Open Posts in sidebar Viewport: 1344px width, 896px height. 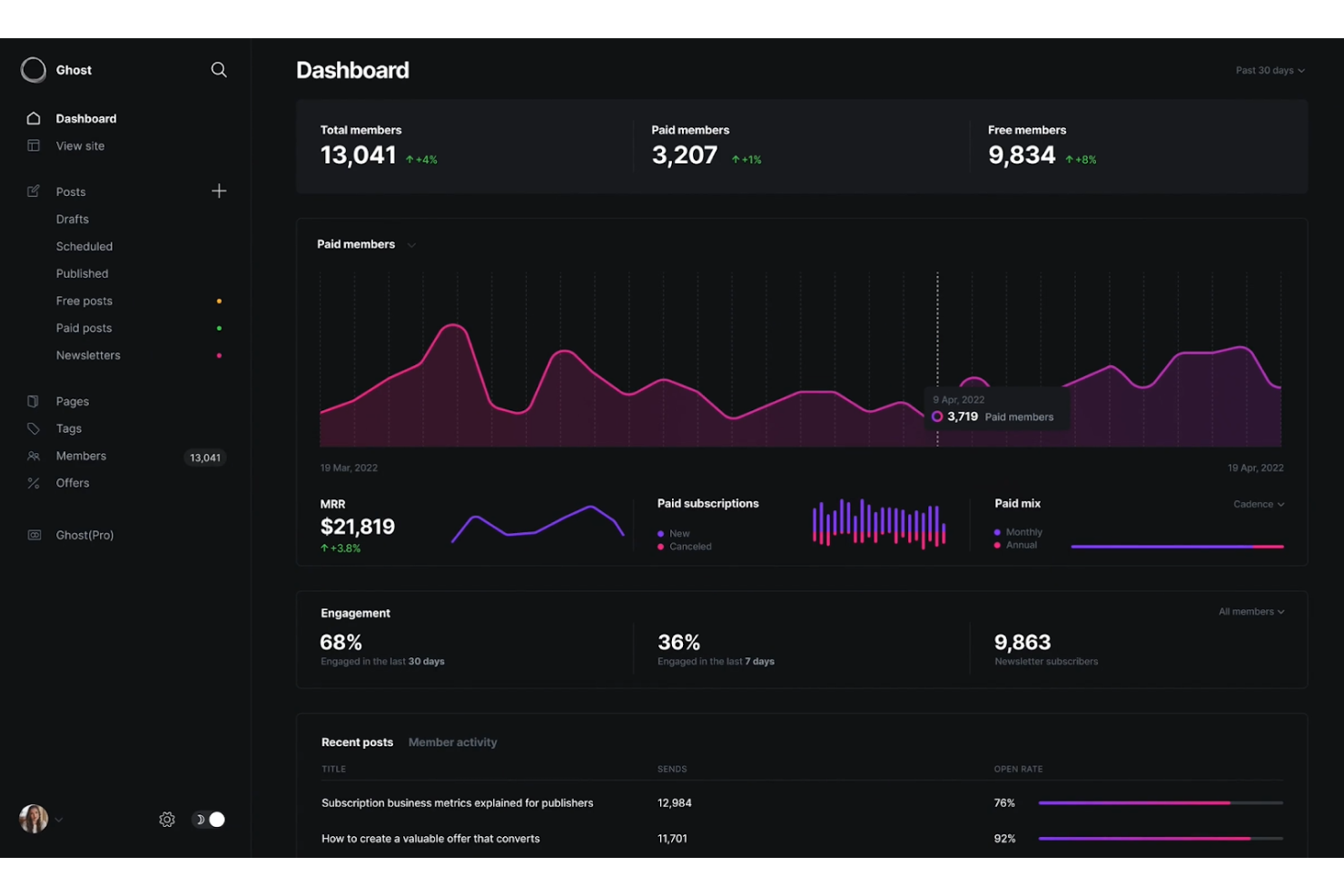71,192
